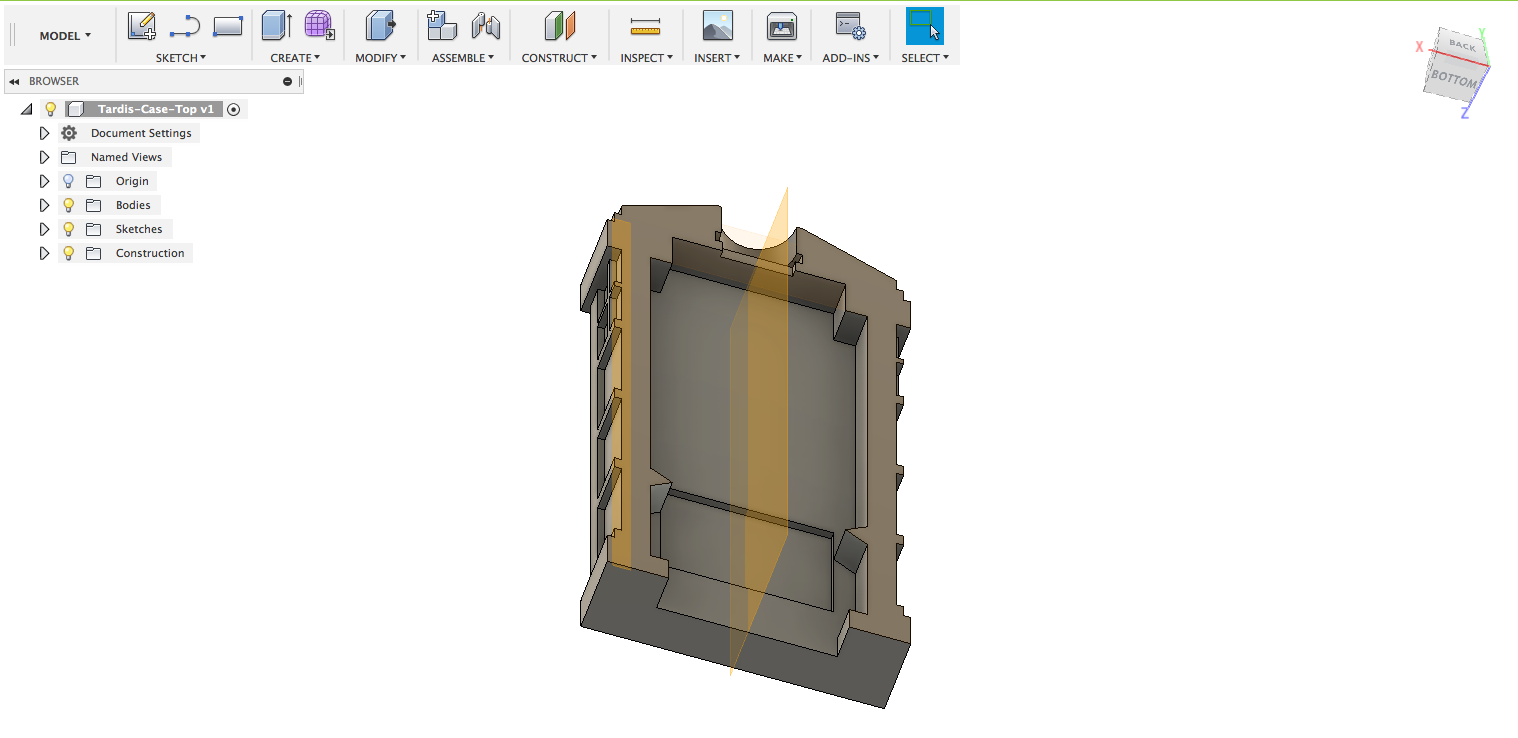1518x738 pixels.
Task: Activate the Select tool icon
Action: (925, 25)
